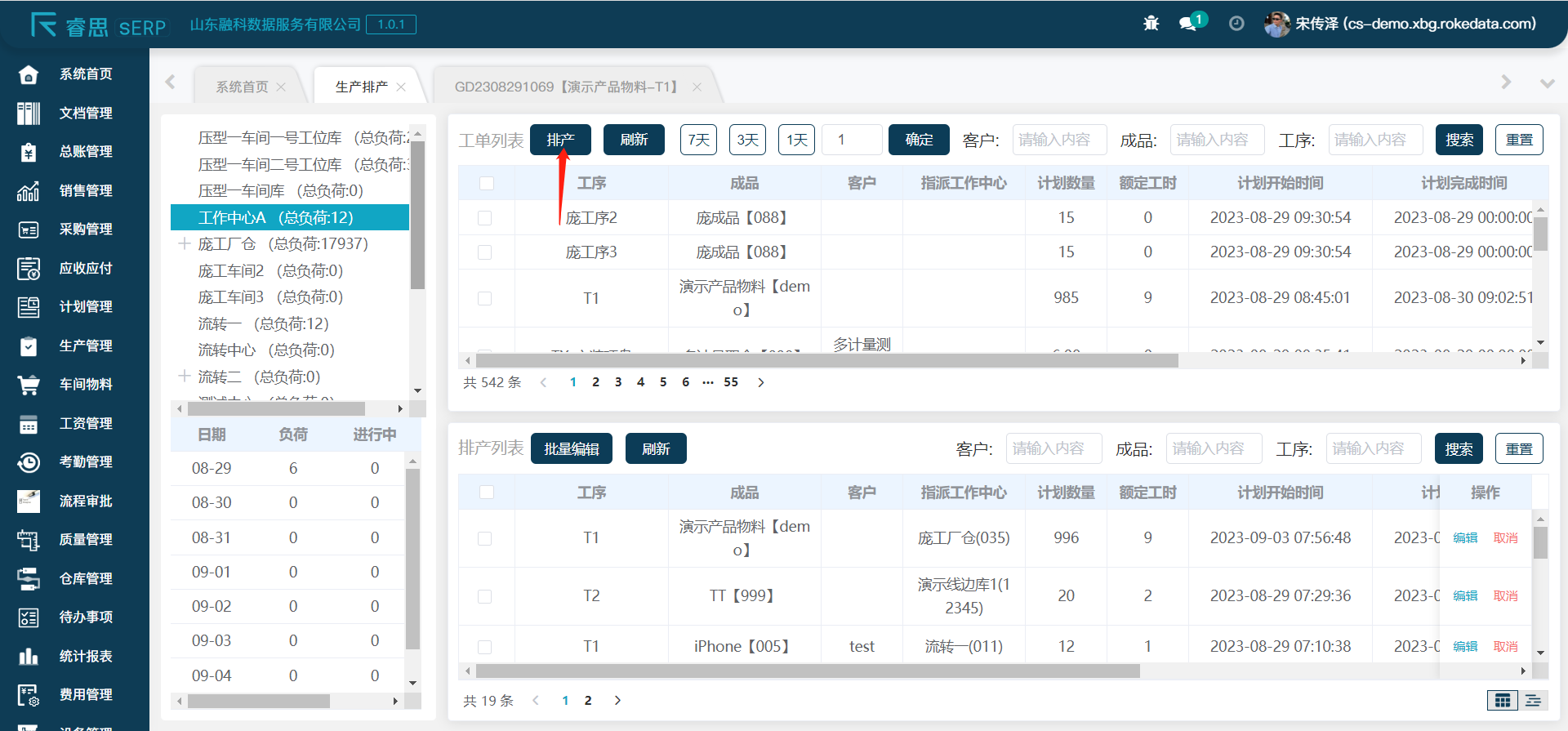Open 系统首页 home icon in sidebar

pyautogui.click(x=29, y=74)
